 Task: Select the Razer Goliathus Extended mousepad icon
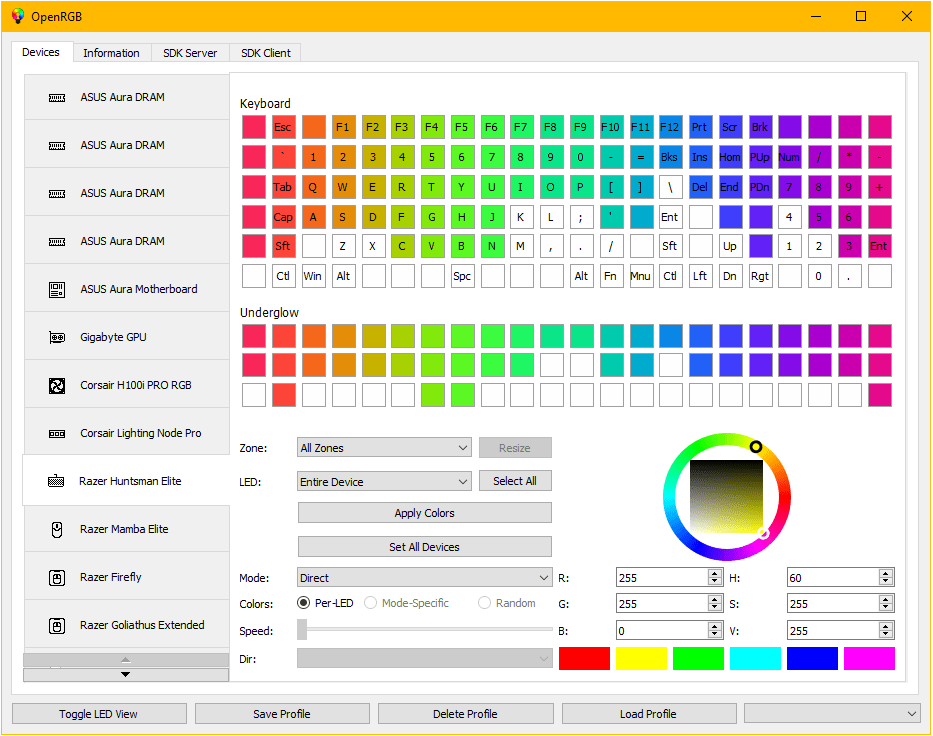point(57,624)
